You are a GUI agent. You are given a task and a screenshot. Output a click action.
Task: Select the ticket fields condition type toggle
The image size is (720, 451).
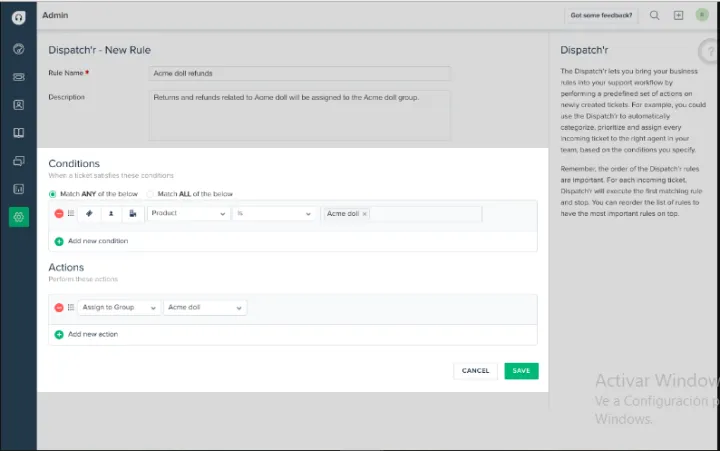89,213
